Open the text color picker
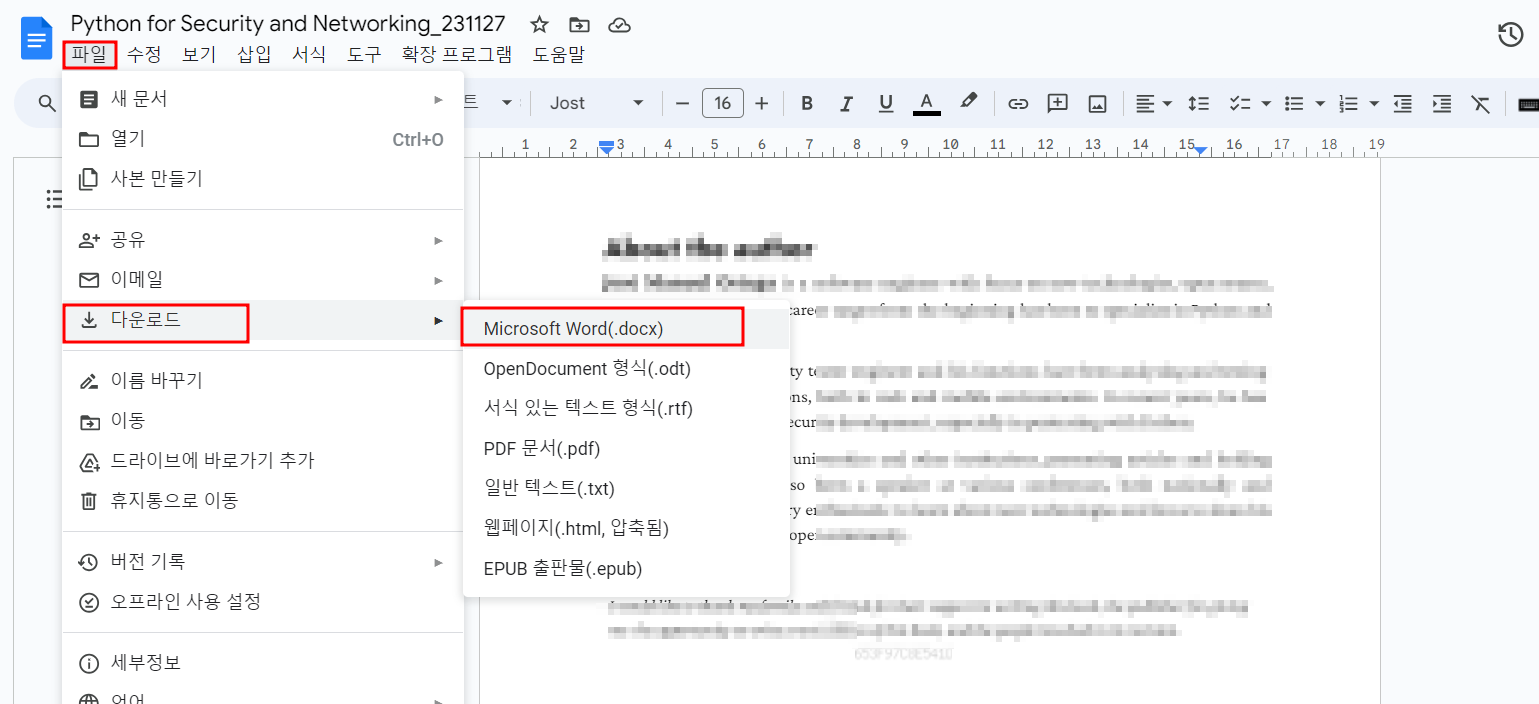Image resolution: width=1539 pixels, height=704 pixels. 927,103
